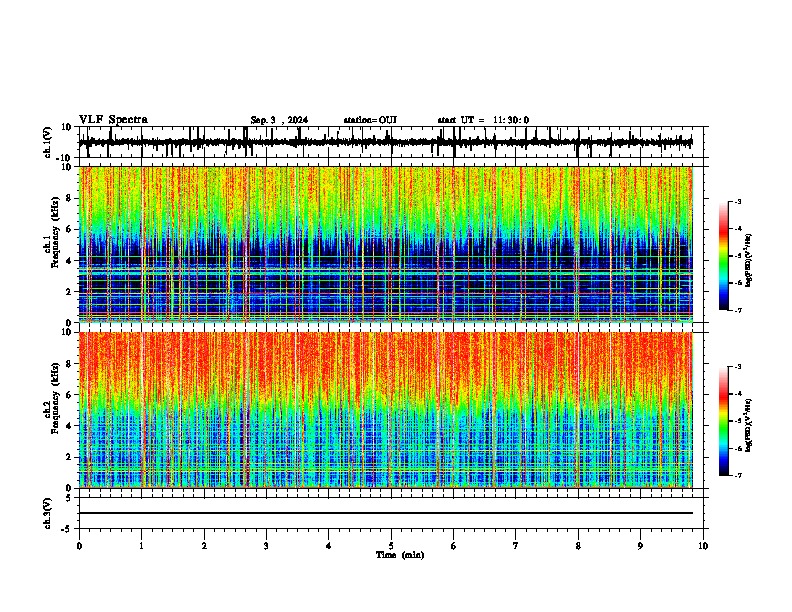Screen dimensions: 792x612
Task: Click time axis tick label '5'
Action: 391,546
